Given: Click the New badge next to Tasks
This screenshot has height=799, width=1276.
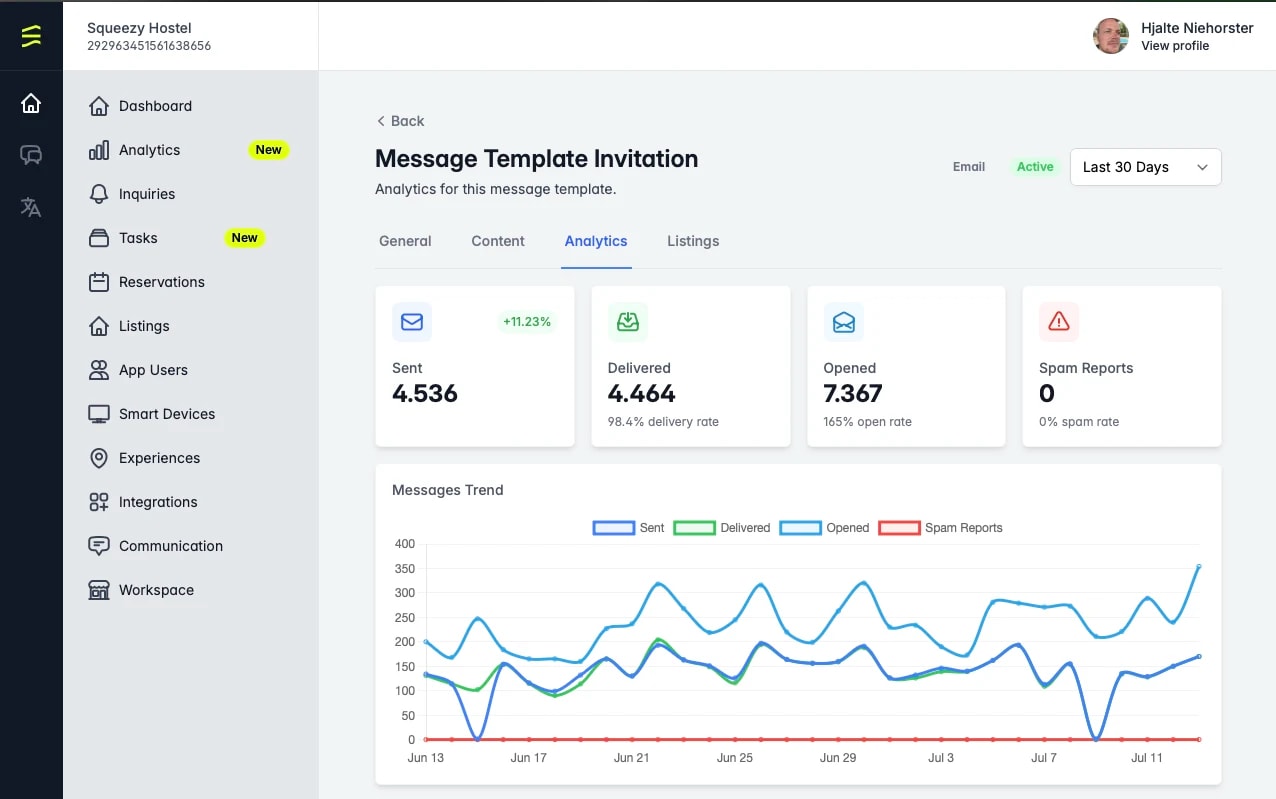Looking at the screenshot, I should [244, 238].
